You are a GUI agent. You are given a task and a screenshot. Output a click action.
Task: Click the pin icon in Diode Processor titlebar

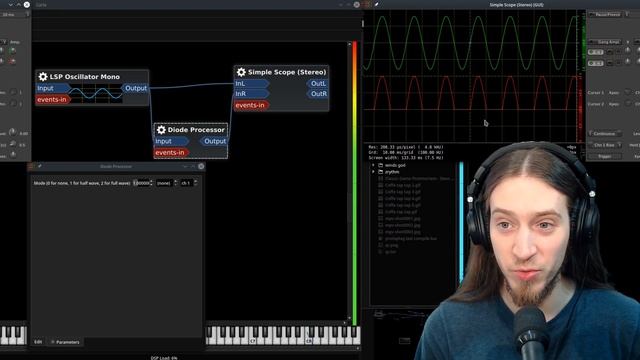click(x=40, y=167)
